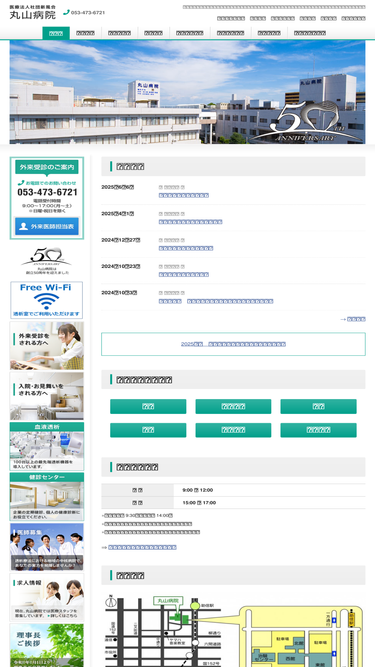Click the 9:00 ~ 12:00 hours cell
The width and height of the screenshot is (375, 667).
coord(270,490)
